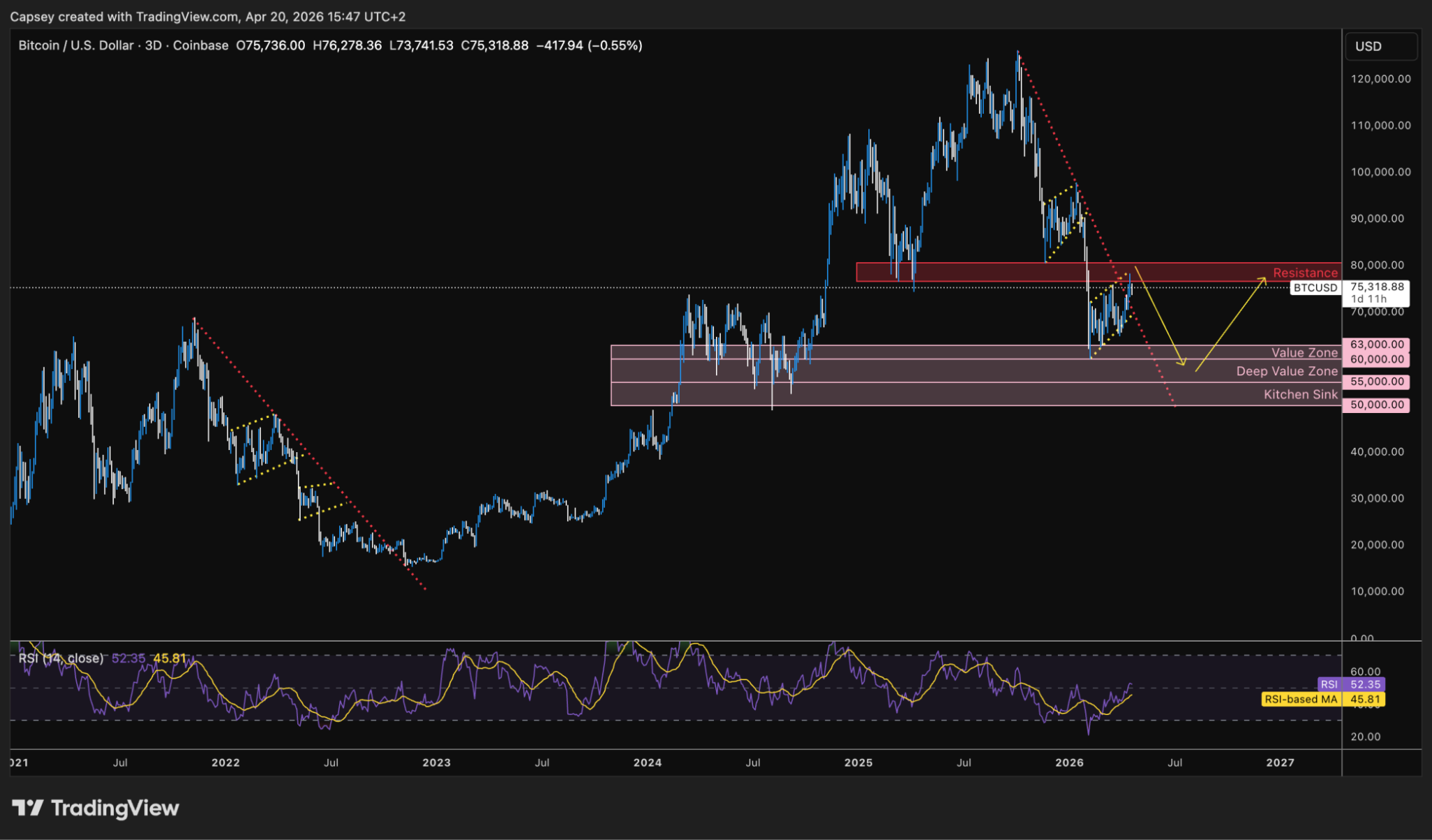Click the Resistance label on the red zone
Viewport: 1432px width, 840px height.
pos(1305,273)
